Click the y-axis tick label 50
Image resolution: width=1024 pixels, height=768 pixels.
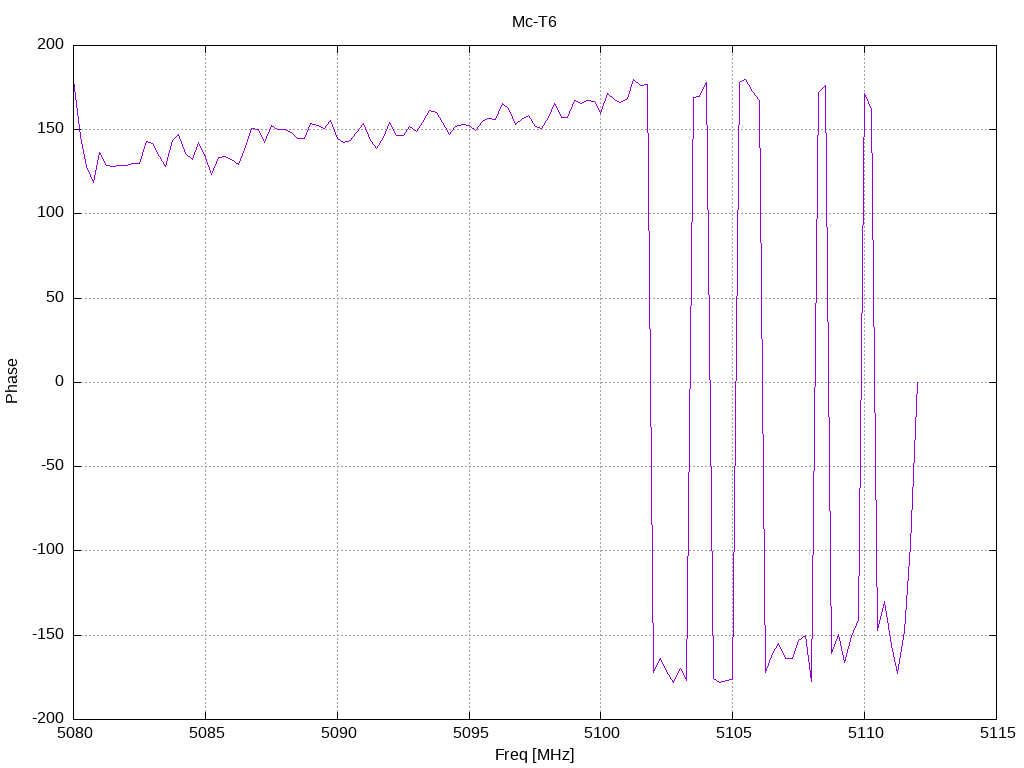pyautogui.click(x=55, y=297)
